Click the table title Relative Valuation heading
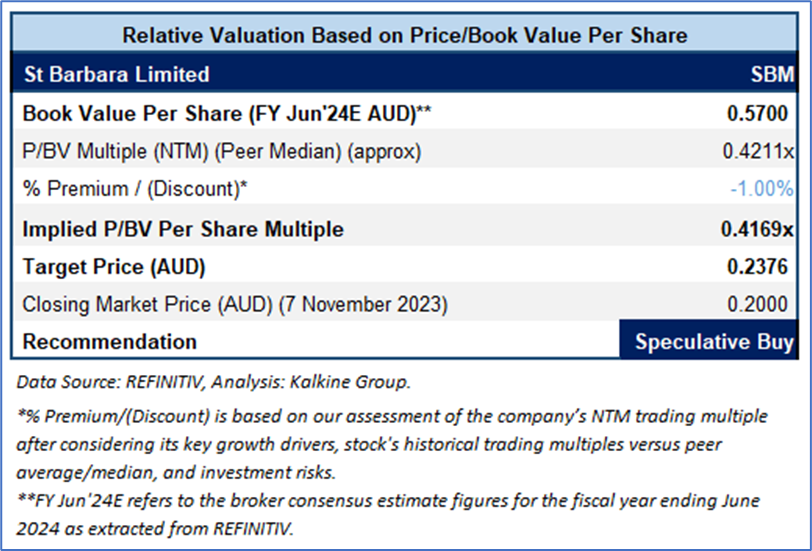 click(404, 36)
